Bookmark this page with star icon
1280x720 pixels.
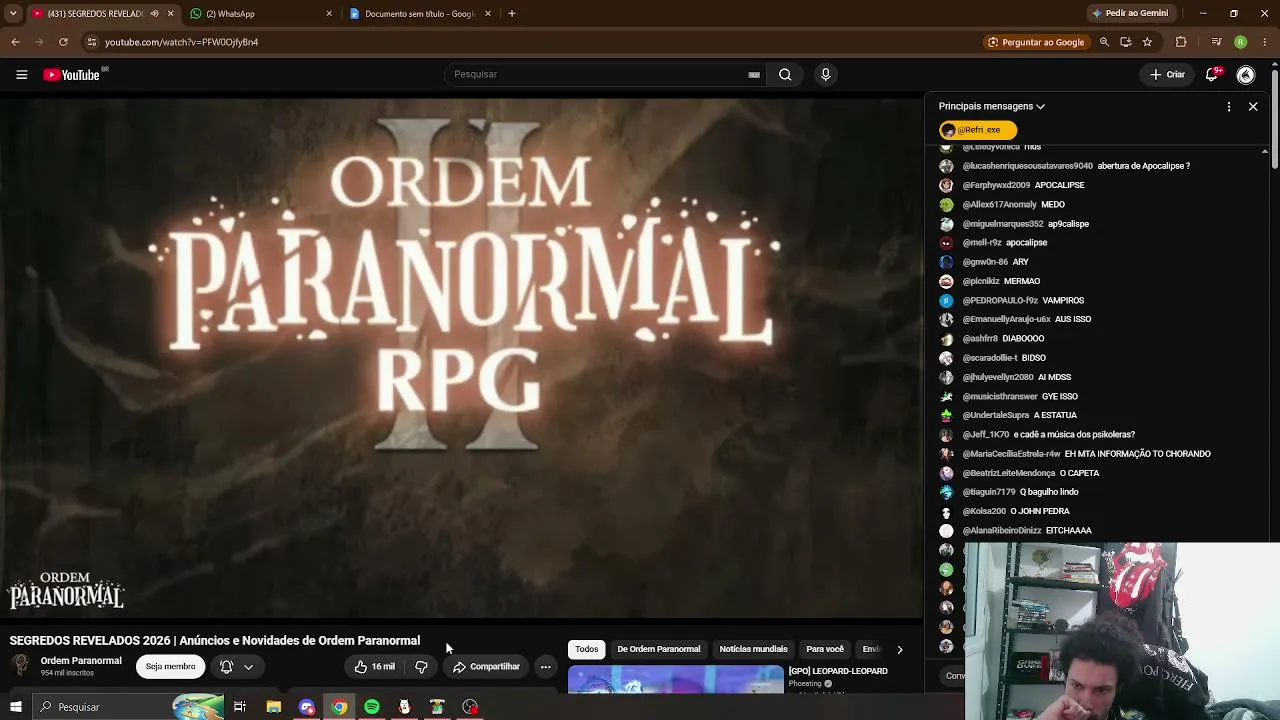click(x=1147, y=42)
